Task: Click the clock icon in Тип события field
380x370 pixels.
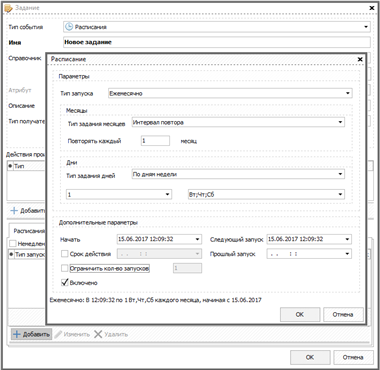Action: click(69, 27)
